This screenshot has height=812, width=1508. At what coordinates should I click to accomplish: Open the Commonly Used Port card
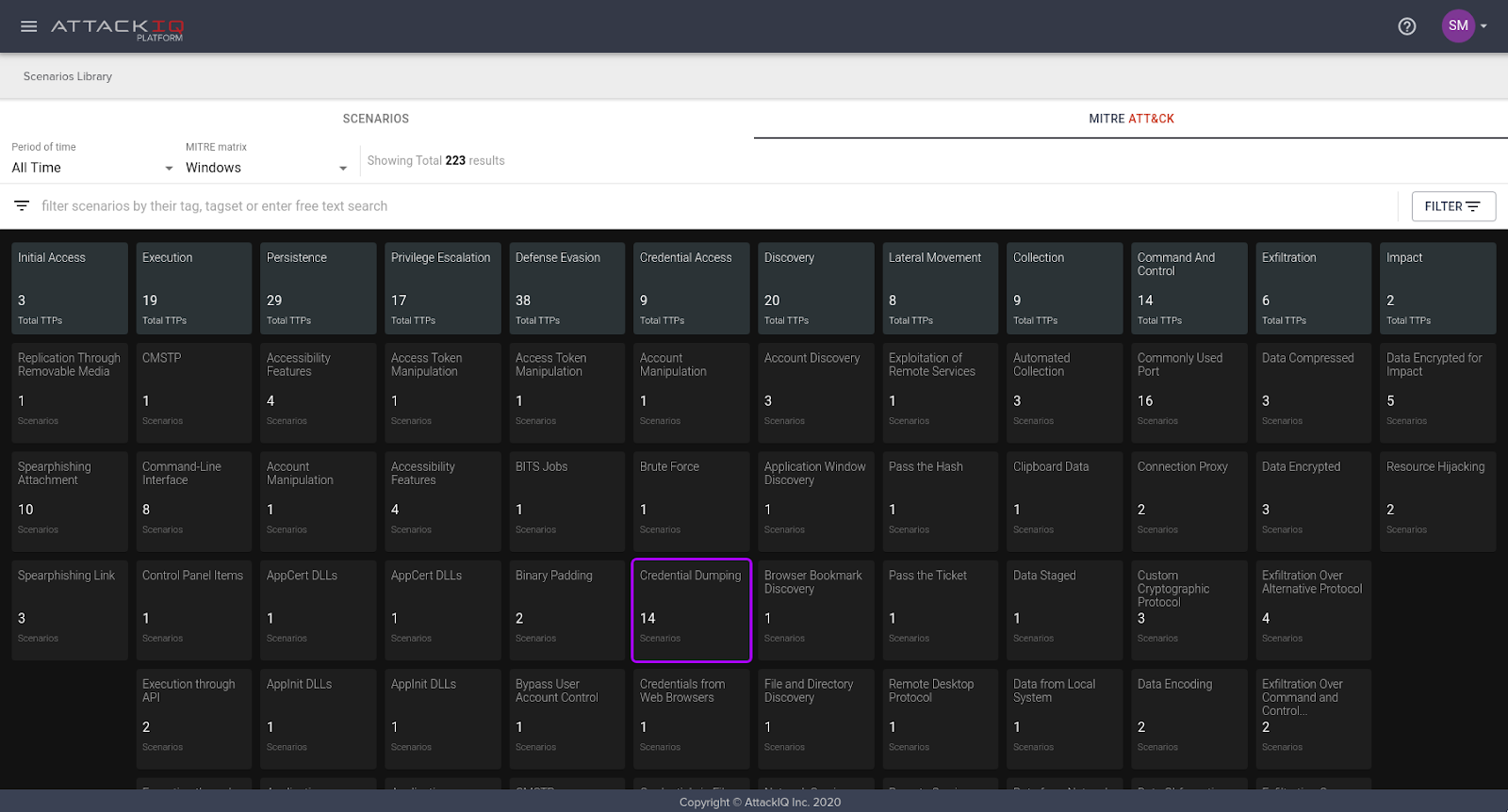click(1188, 392)
